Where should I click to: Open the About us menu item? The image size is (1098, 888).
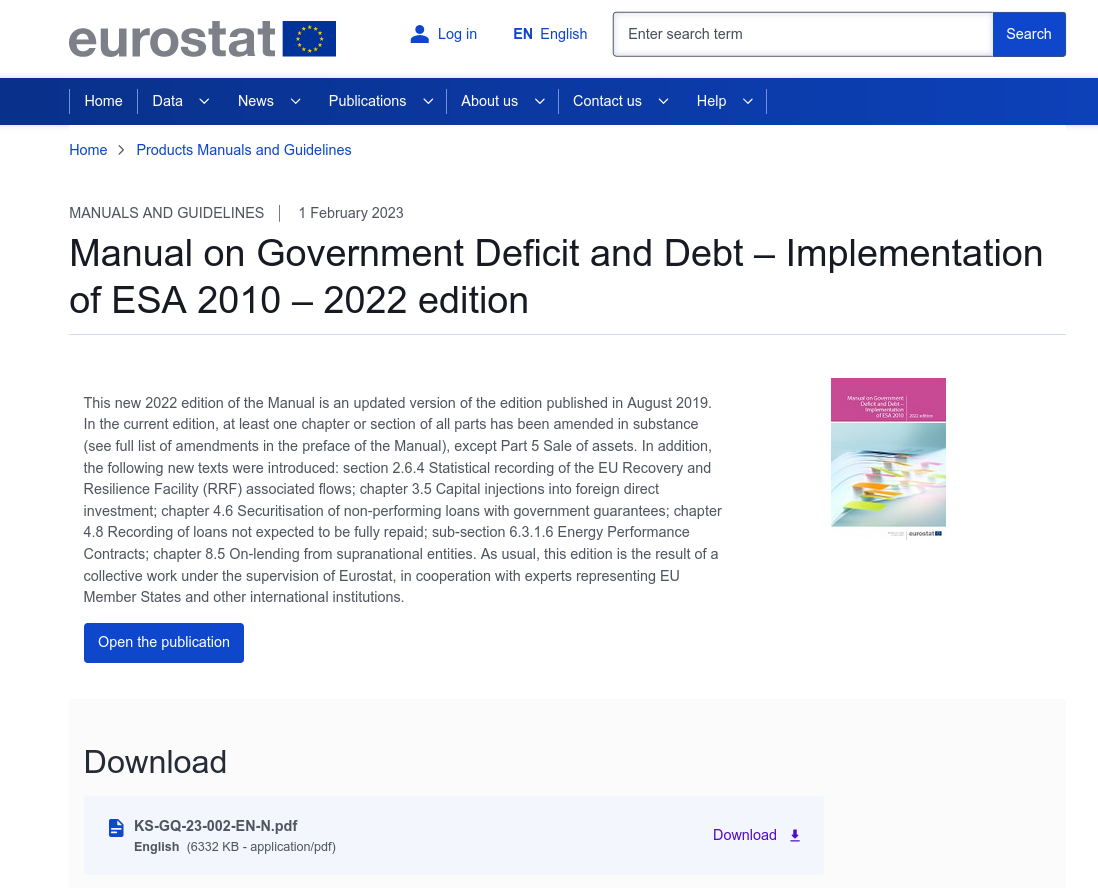(489, 101)
